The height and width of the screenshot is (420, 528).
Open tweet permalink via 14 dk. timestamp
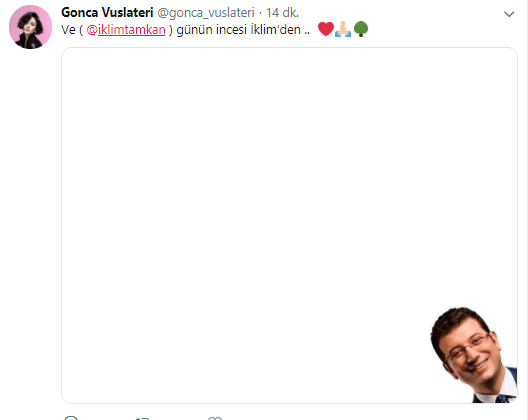[282, 13]
